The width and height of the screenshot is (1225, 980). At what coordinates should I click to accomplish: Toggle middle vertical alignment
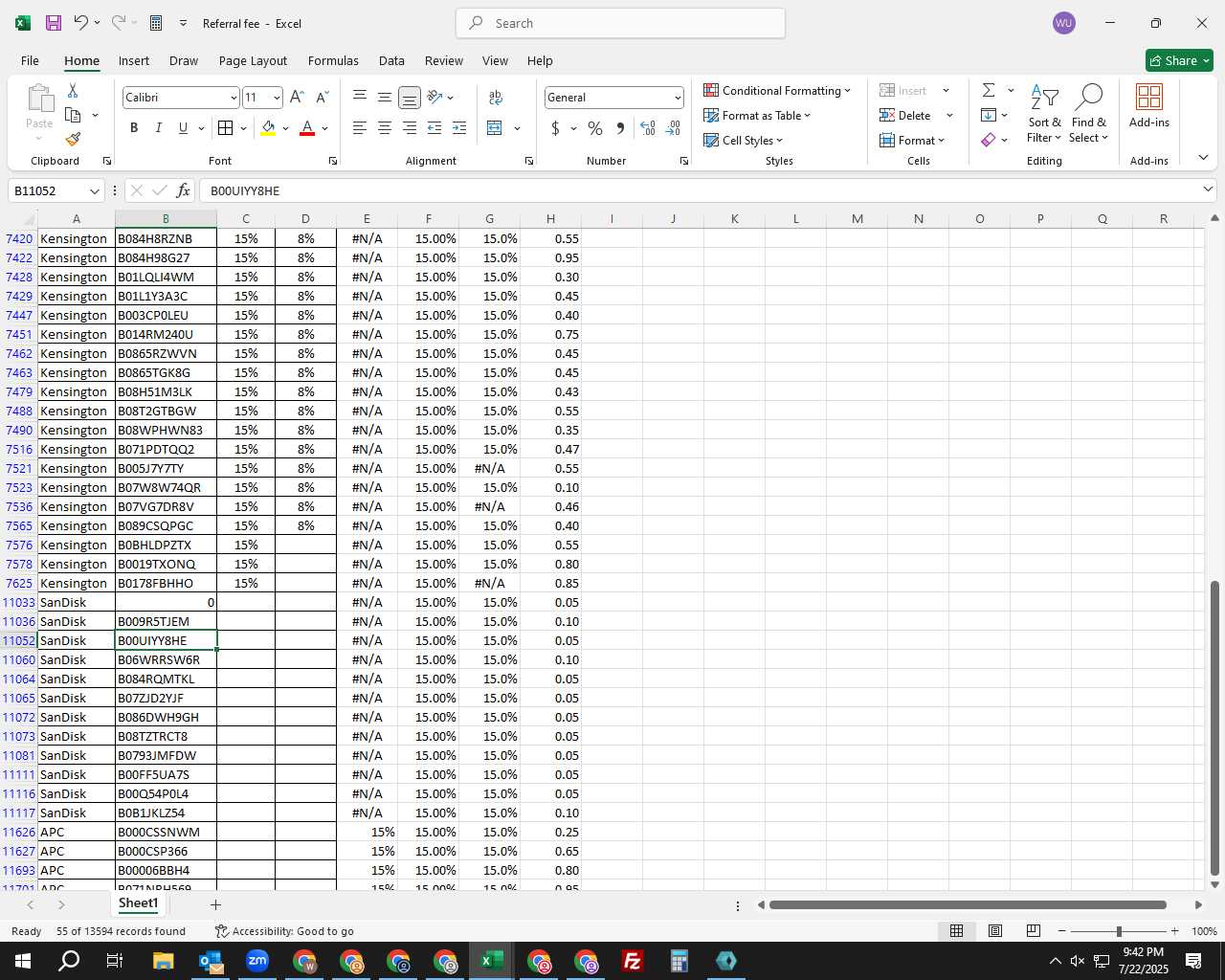coord(384,97)
